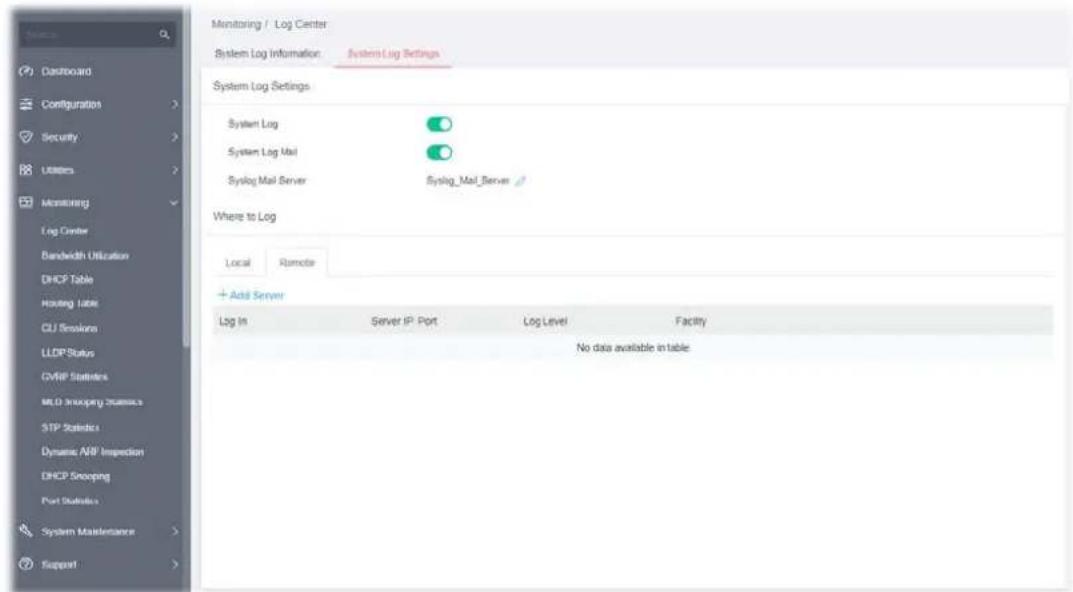Image resolution: width=1073 pixels, height=592 pixels.
Task: Click the Server IP: Port column header
Action: (x=404, y=321)
